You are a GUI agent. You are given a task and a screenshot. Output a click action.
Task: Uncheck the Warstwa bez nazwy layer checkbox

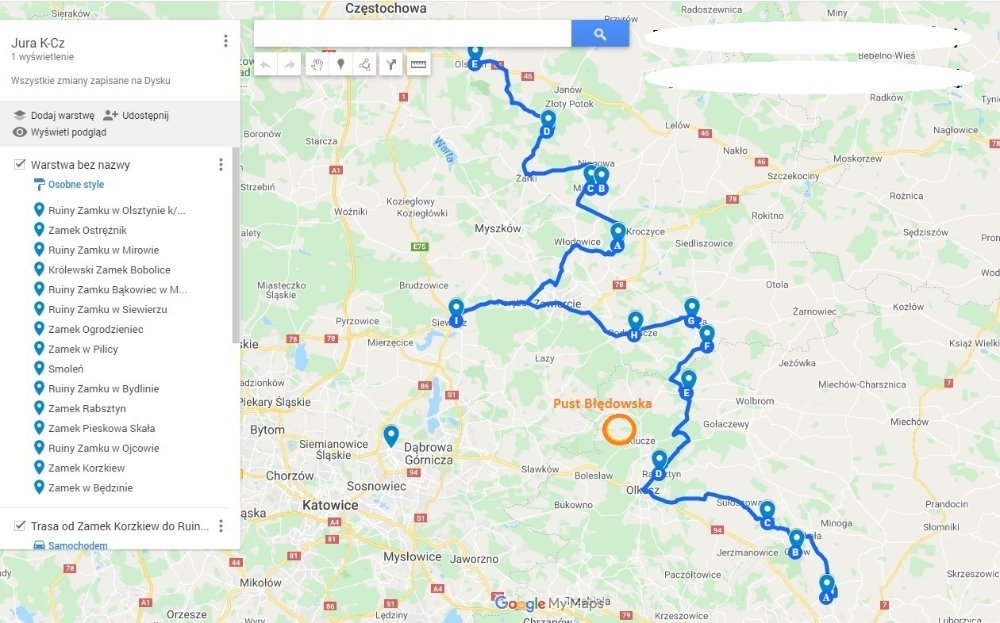click(20, 165)
